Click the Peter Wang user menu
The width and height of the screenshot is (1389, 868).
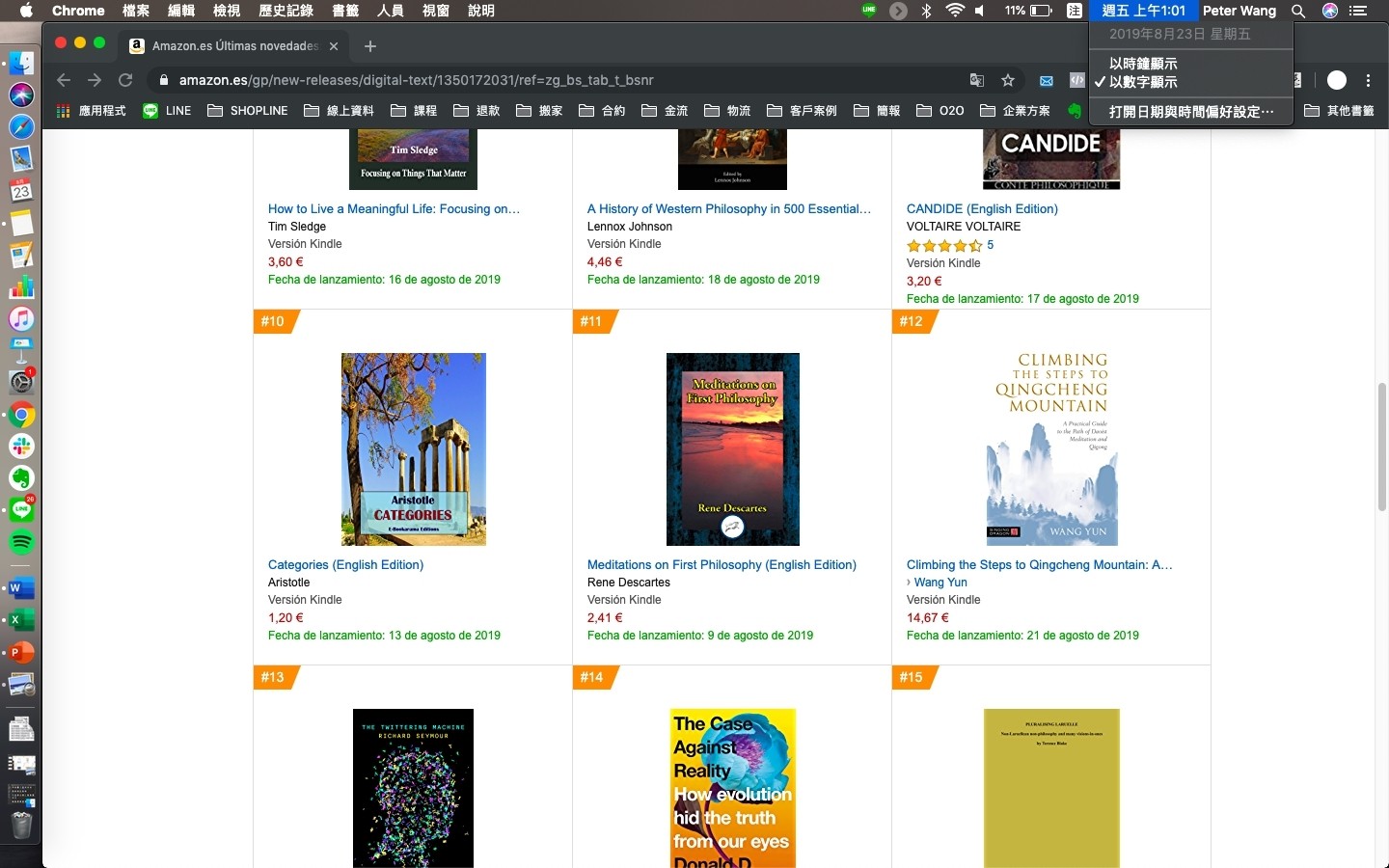(x=1239, y=11)
